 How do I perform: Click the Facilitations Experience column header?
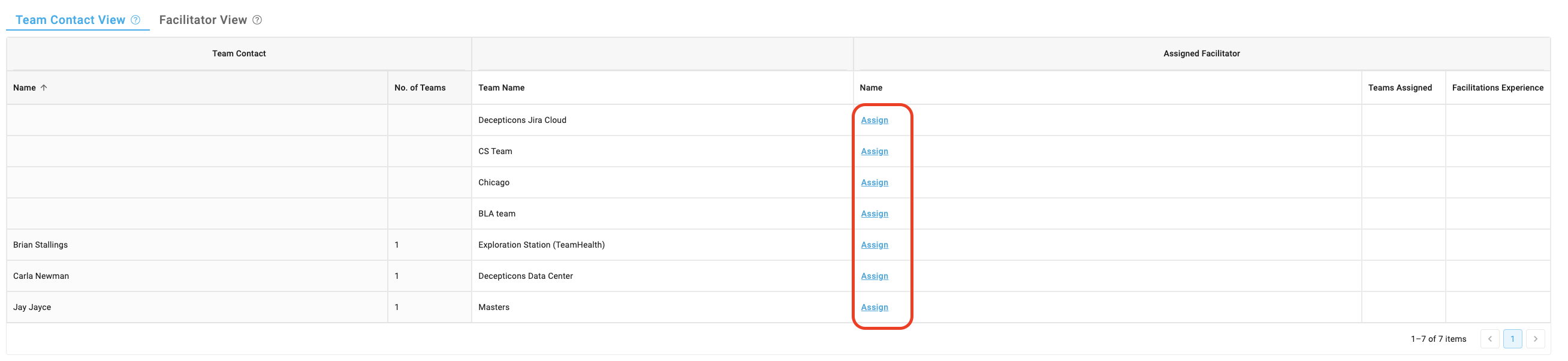1497,88
